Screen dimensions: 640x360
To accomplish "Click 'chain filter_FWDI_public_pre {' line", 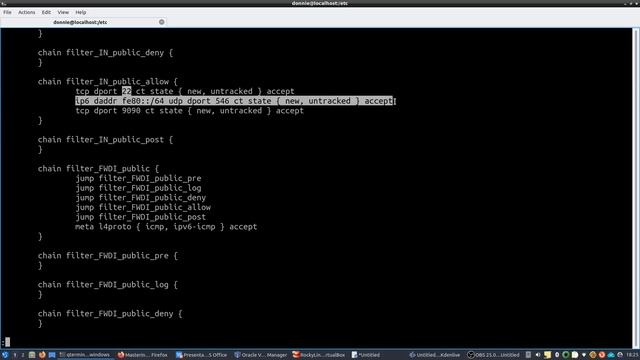I will pos(108,256).
